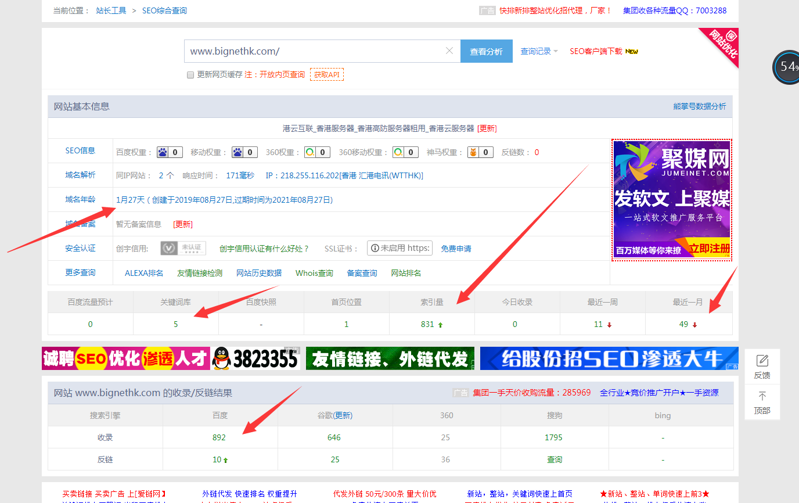
Task: Click 更新 beside 暂无备案信息
Action: pyautogui.click(x=182, y=224)
